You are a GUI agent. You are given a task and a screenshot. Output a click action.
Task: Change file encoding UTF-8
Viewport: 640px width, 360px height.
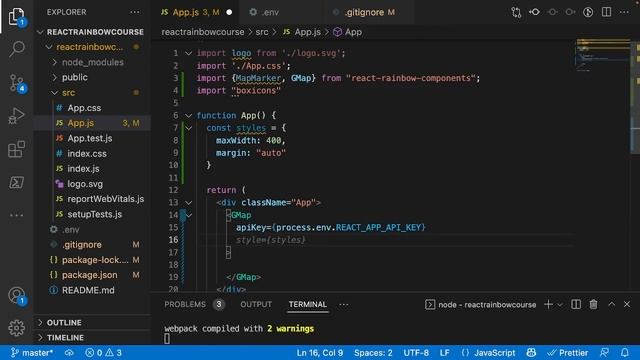pyautogui.click(x=416, y=353)
